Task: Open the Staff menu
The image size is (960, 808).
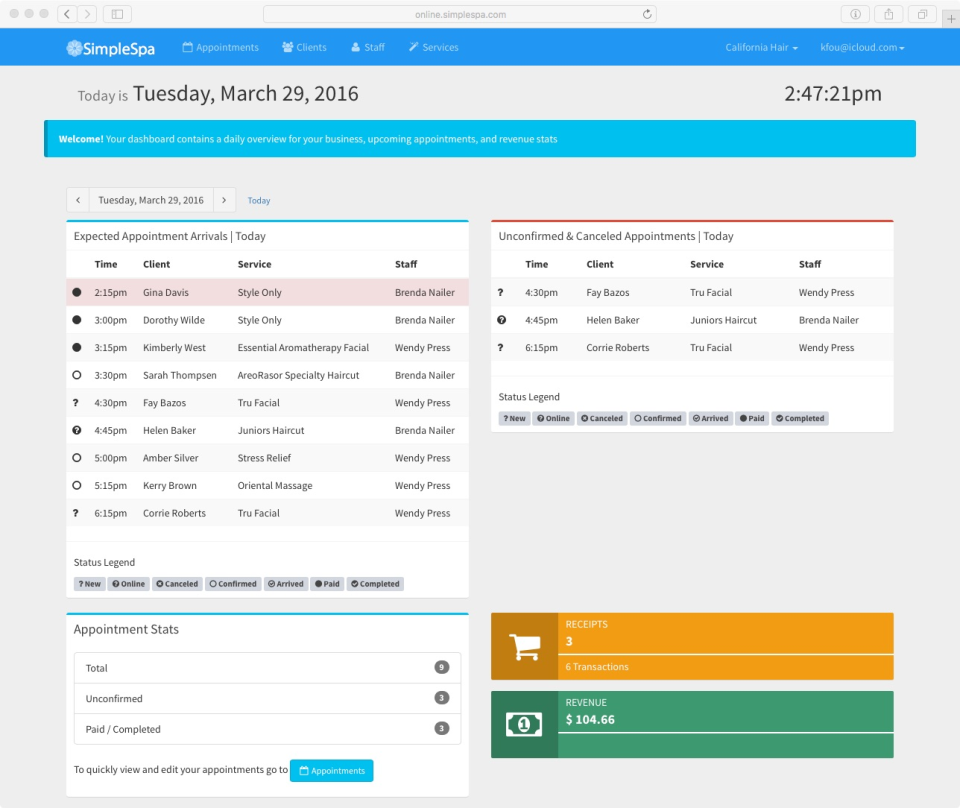Action: (368, 47)
